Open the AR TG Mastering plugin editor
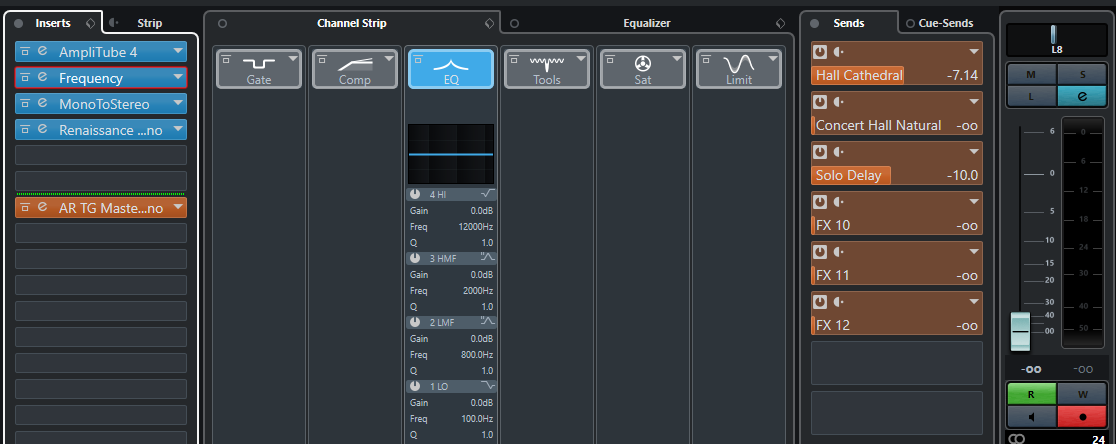The height and width of the screenshot is (444, 1116). point(43,208)
